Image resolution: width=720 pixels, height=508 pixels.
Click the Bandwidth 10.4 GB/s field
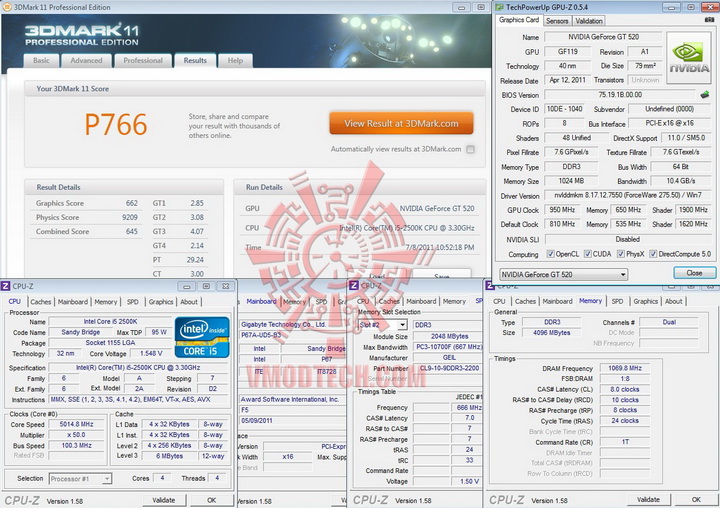point(681,181)
